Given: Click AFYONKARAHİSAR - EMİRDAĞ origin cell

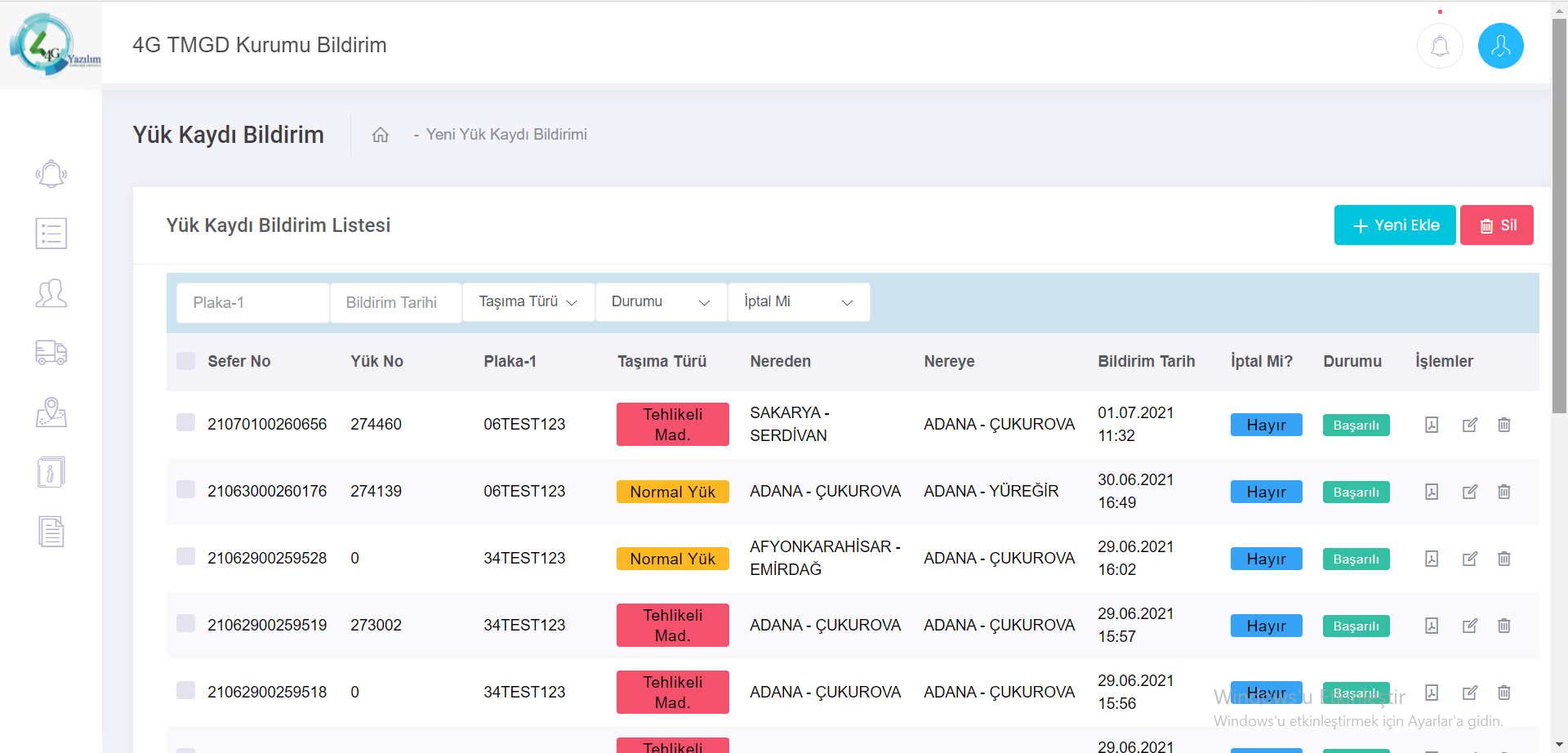Looking at the screenshot, I should pyautogui.click(x=825, y=558).
